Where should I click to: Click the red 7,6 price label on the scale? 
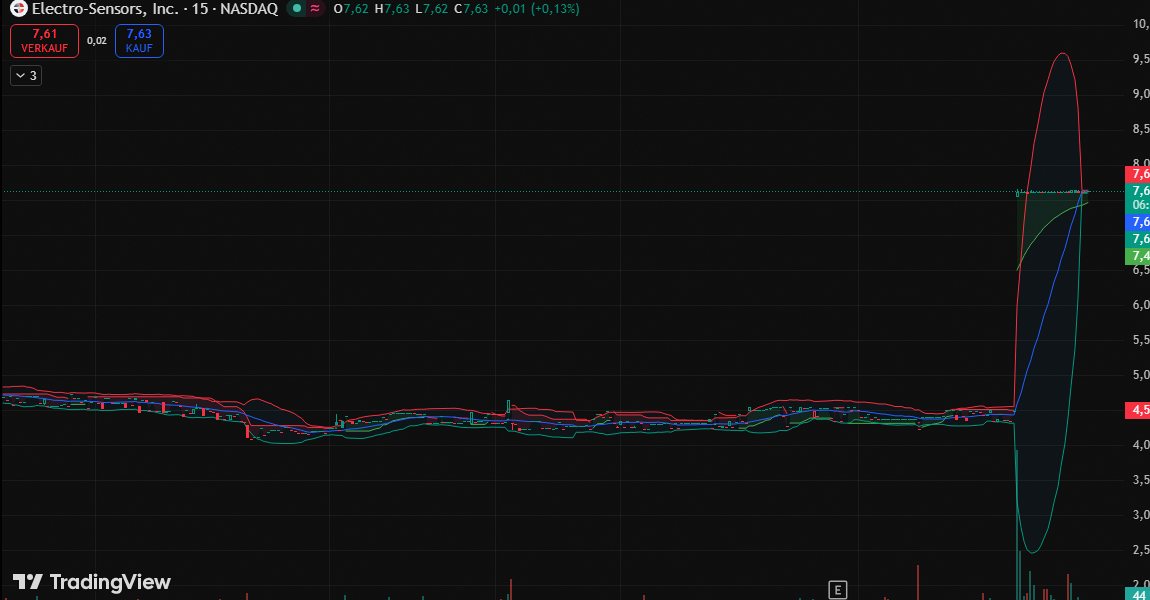1138,174
